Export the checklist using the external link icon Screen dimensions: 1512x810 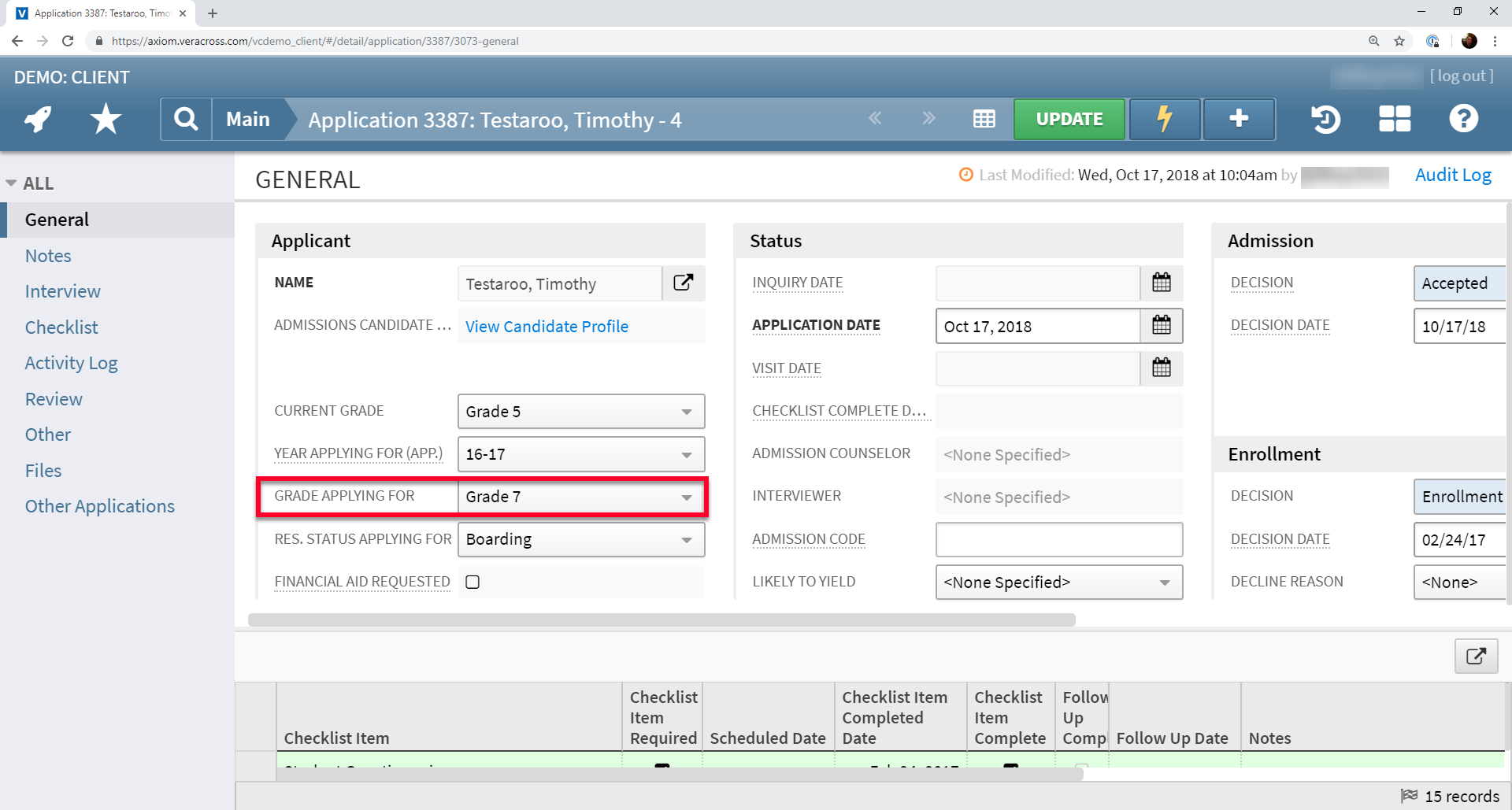[1476, 656]
